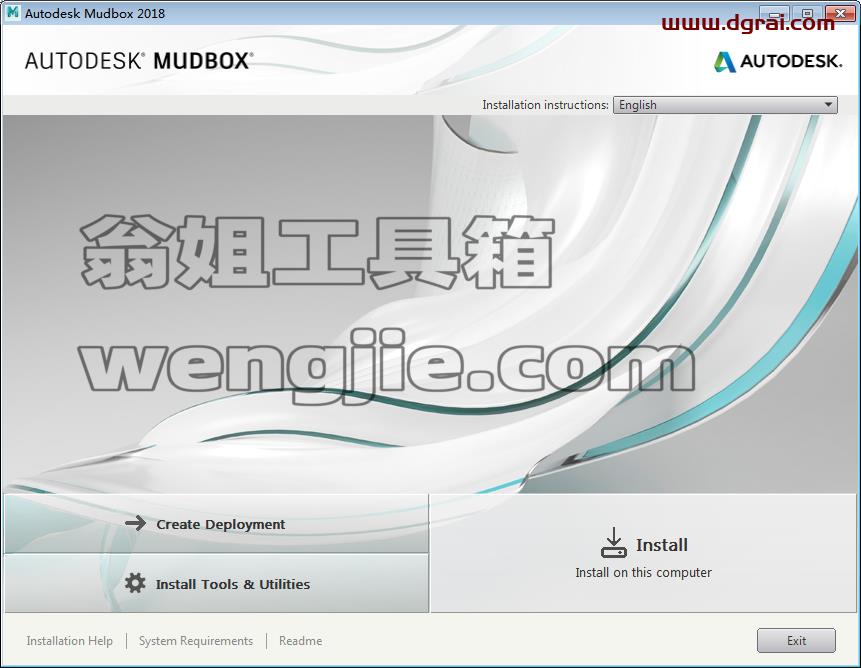The image size is (861, 668).
Task: Open the Installation instructions language dropdown
Action: (x=725, y=105)
